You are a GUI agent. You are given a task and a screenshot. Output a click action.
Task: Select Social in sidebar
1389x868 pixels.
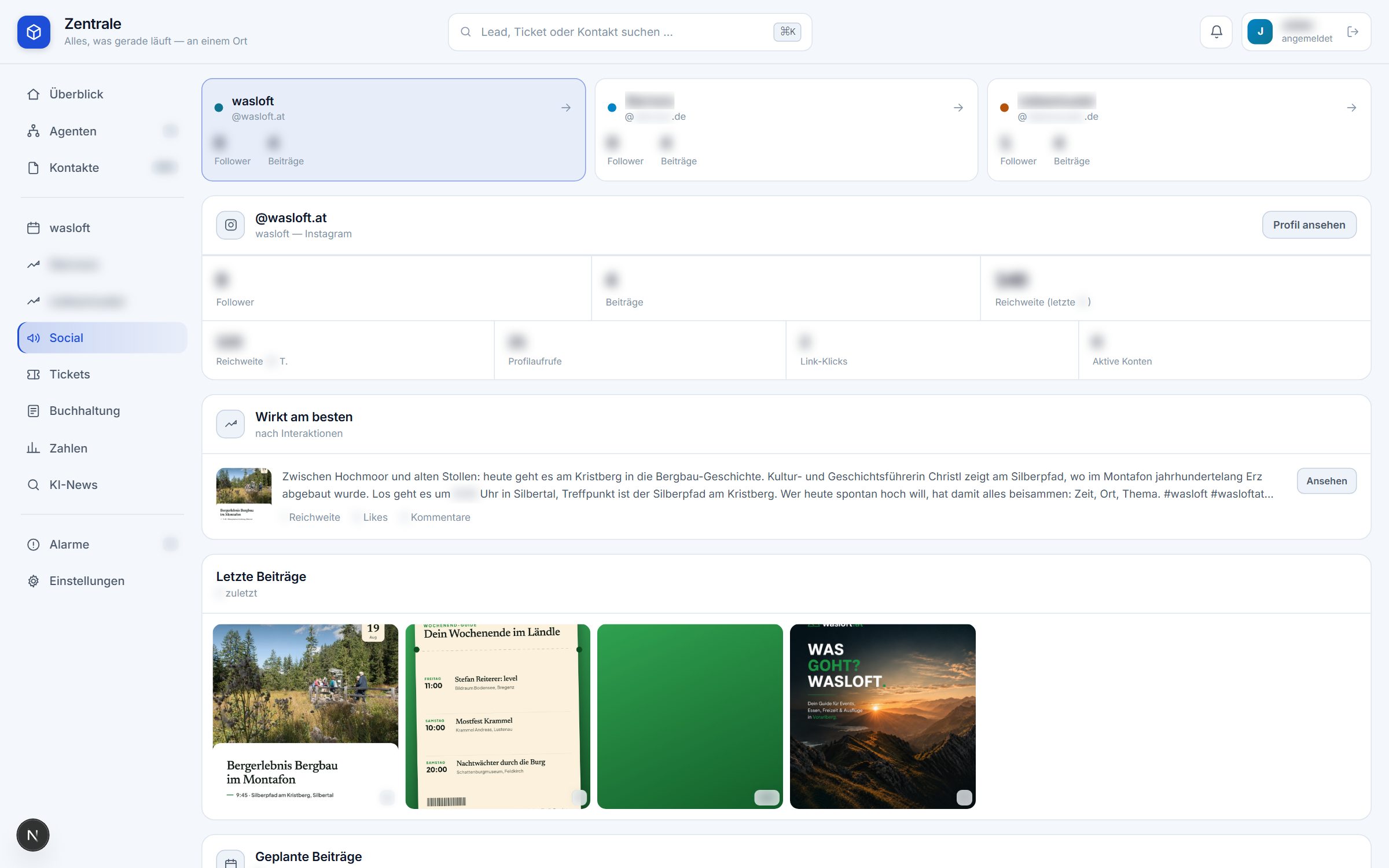pos(102,338)
